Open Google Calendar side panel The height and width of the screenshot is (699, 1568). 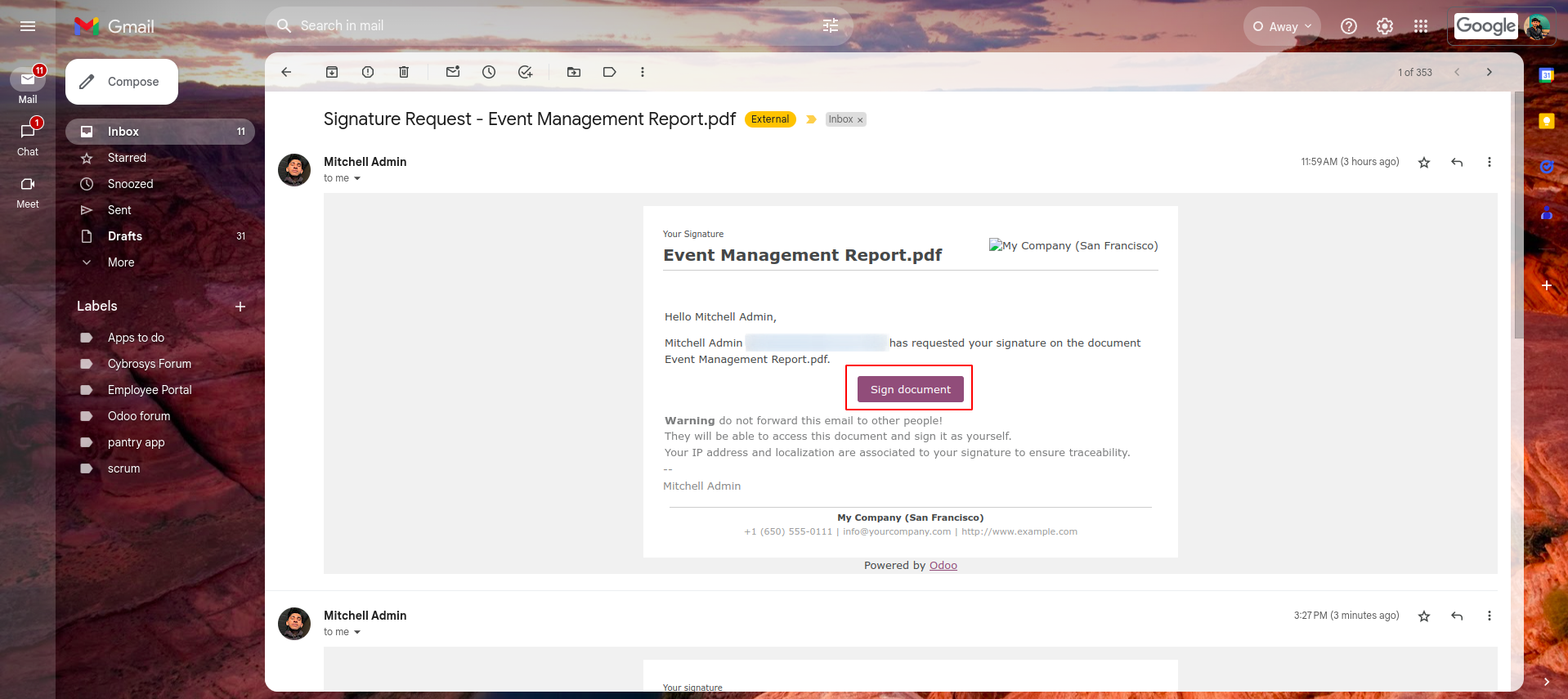coord(1547,75)
